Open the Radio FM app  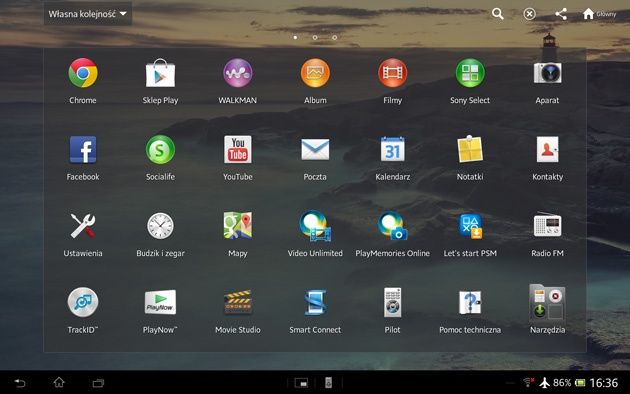coord(547,225)
